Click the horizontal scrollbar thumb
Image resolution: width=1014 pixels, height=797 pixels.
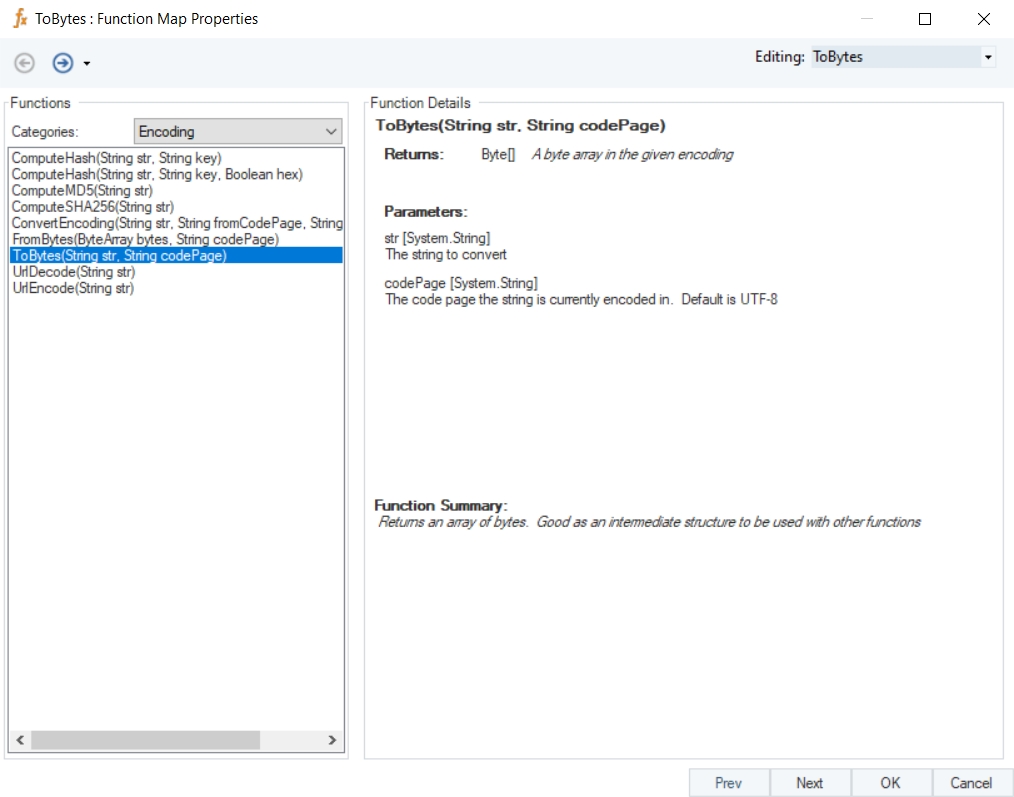(x=145, y=740)
